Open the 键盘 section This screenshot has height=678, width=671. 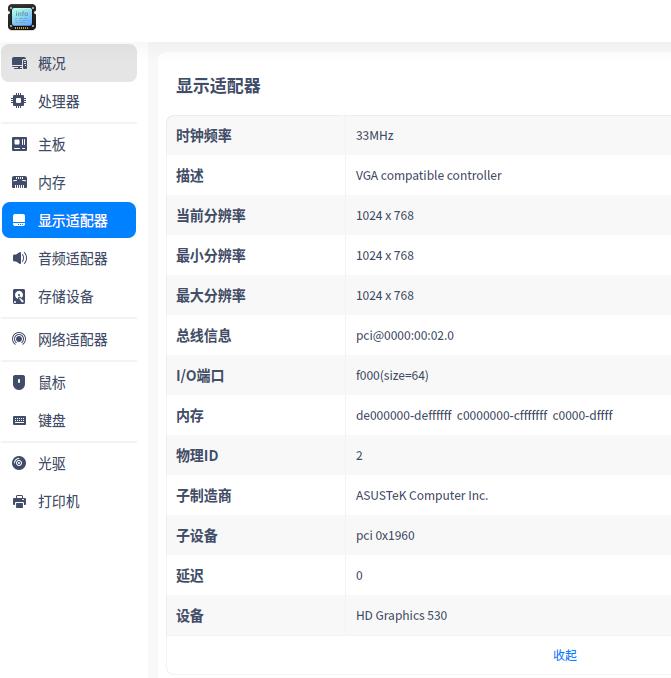69,420
